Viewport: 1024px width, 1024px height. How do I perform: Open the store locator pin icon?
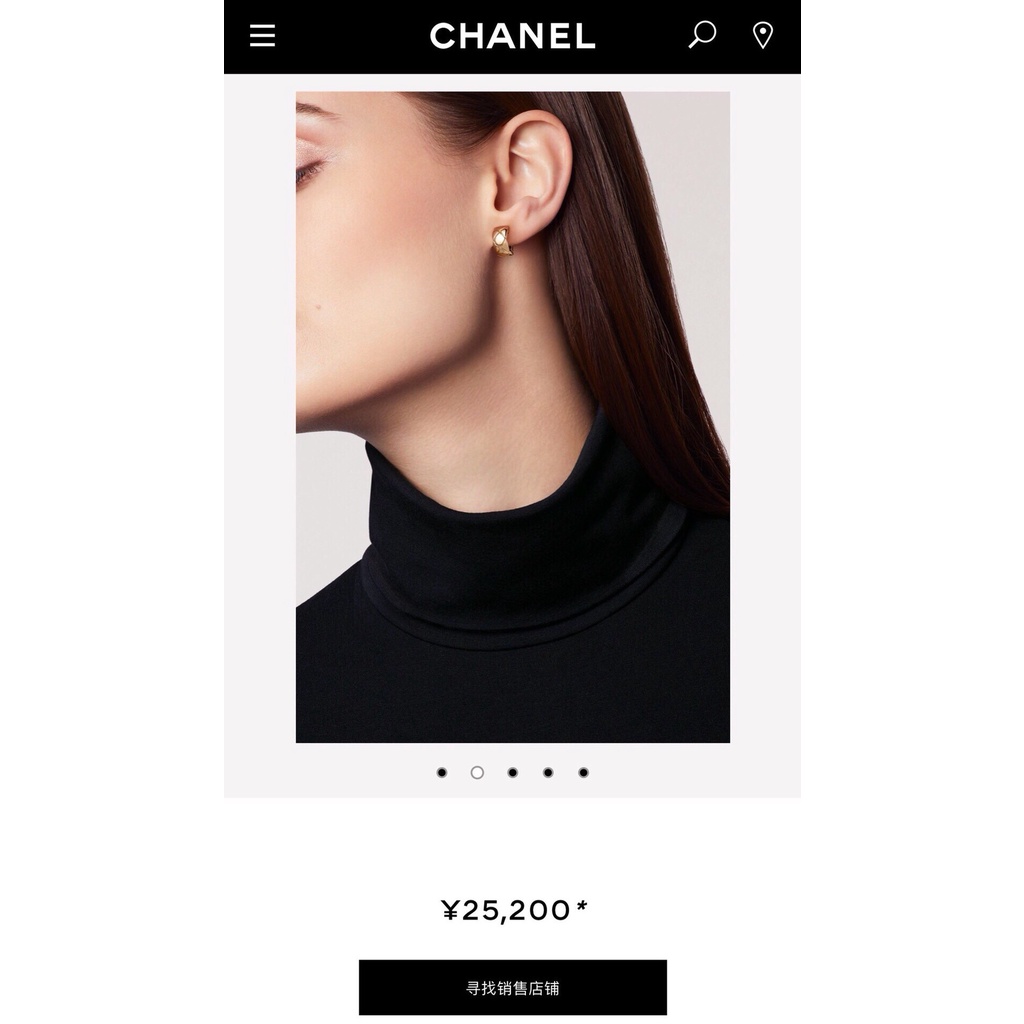[x=763, y=35]
